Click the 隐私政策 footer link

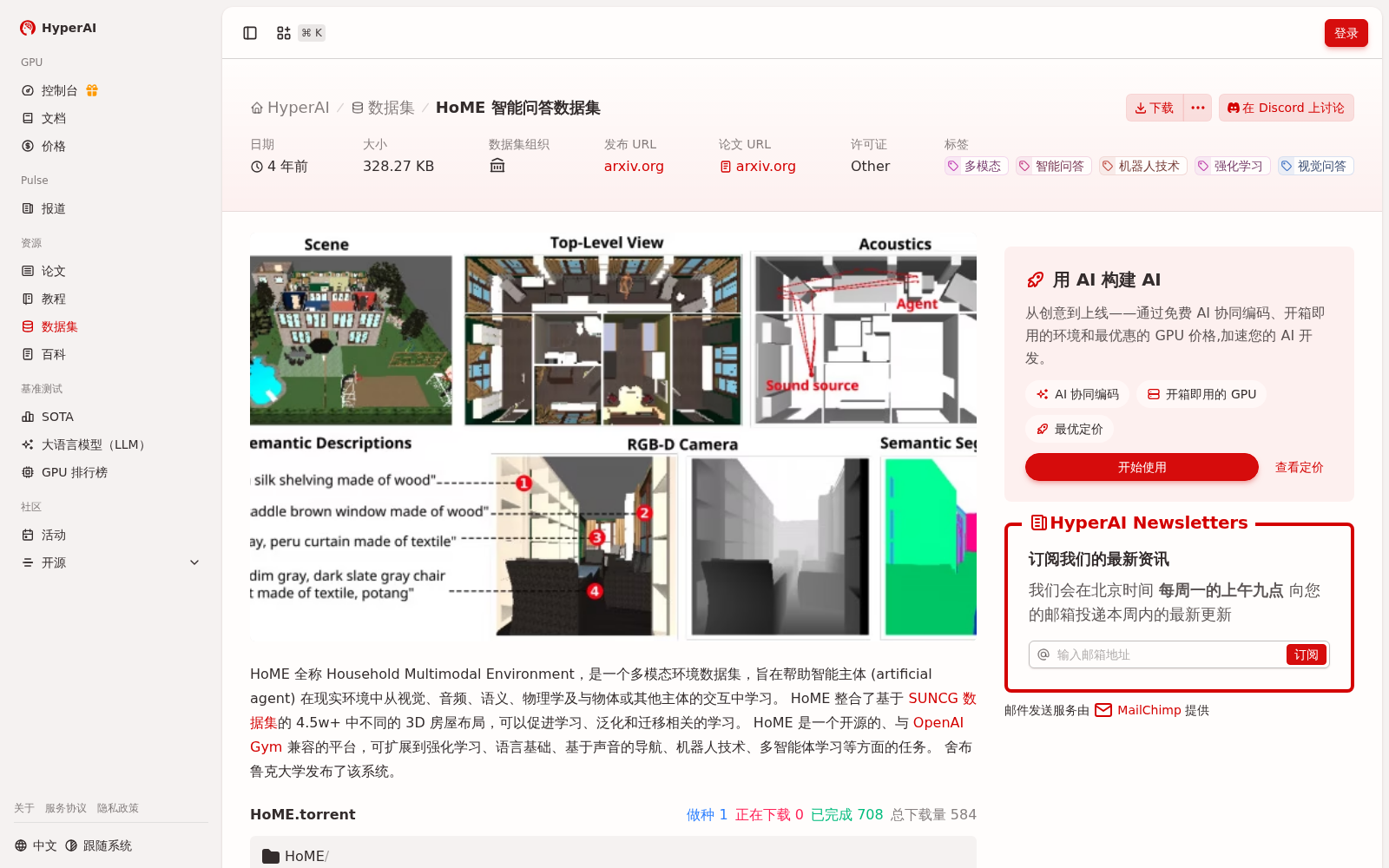[x=118, y=808]
